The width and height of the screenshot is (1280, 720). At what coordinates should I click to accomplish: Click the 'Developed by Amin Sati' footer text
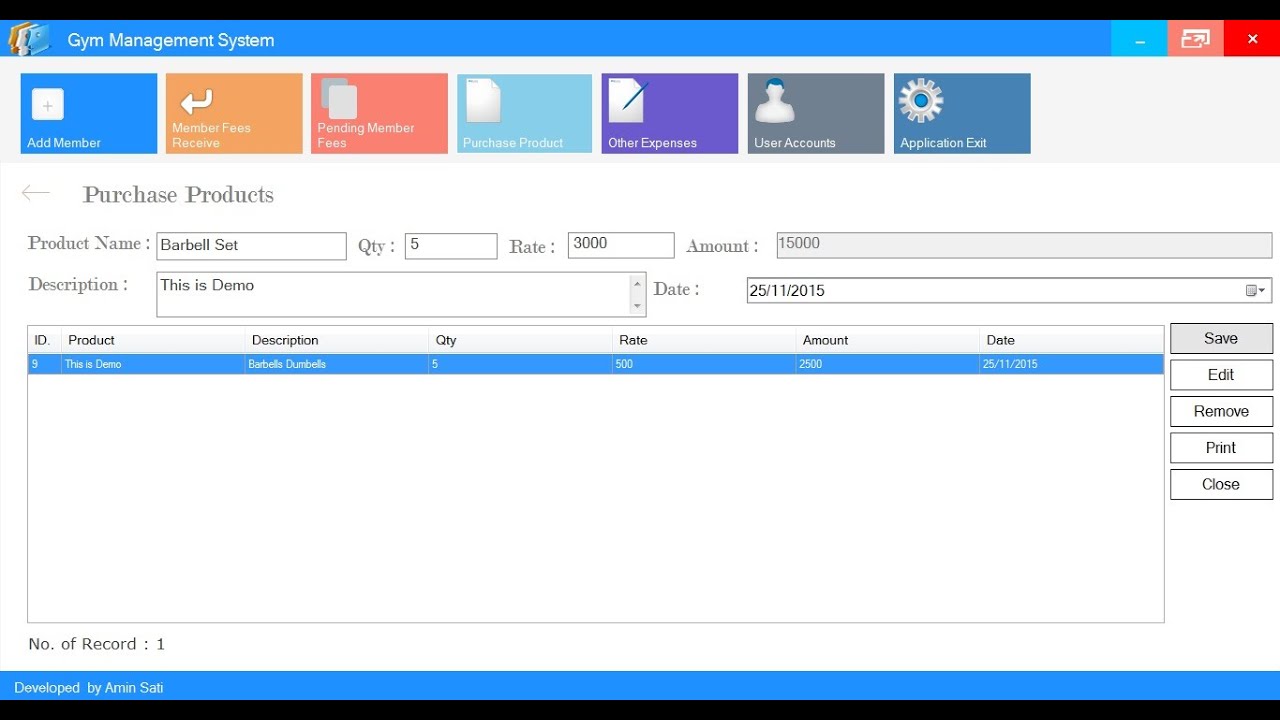pos(89,688)
